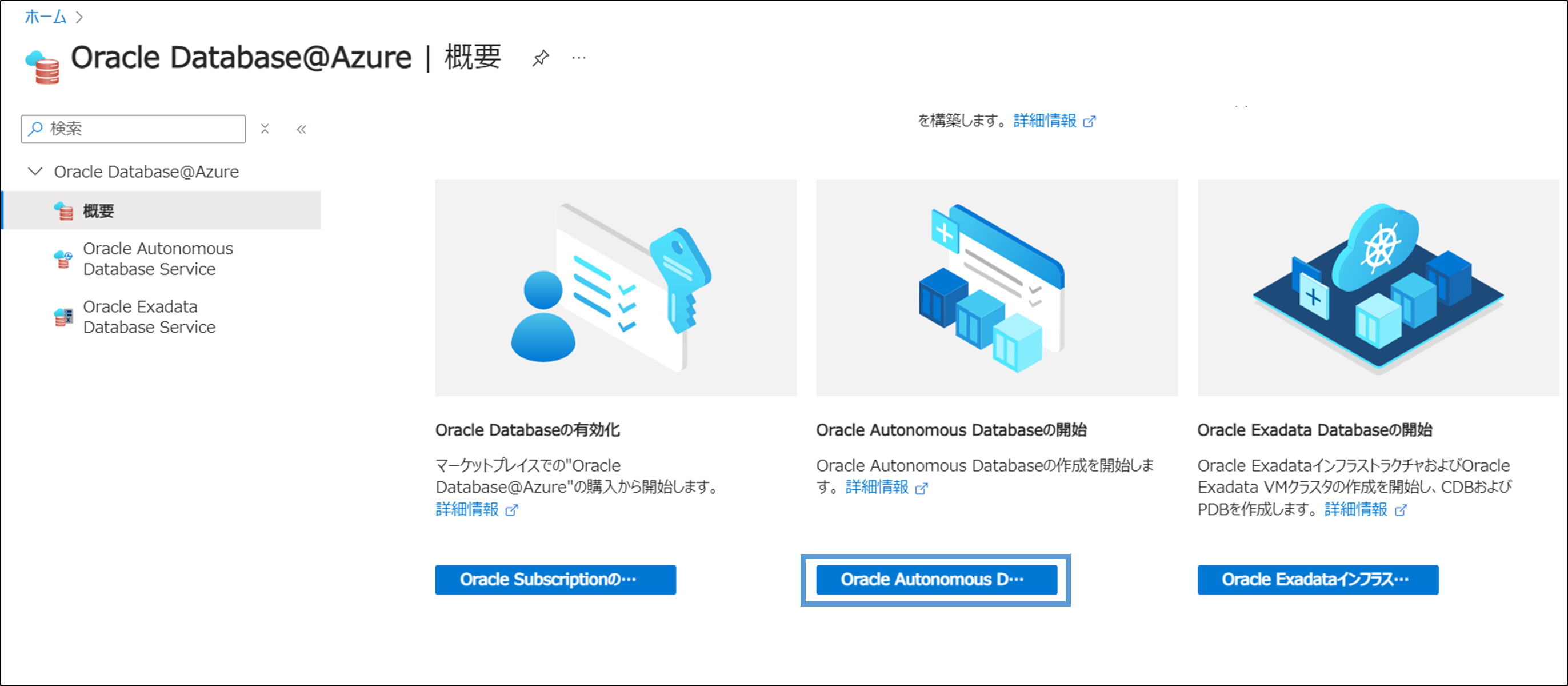This screenshot has width=1568, height=686.
Task: Click the 概要 database icon in the sidebar
Action: click(x=63, y=210)
